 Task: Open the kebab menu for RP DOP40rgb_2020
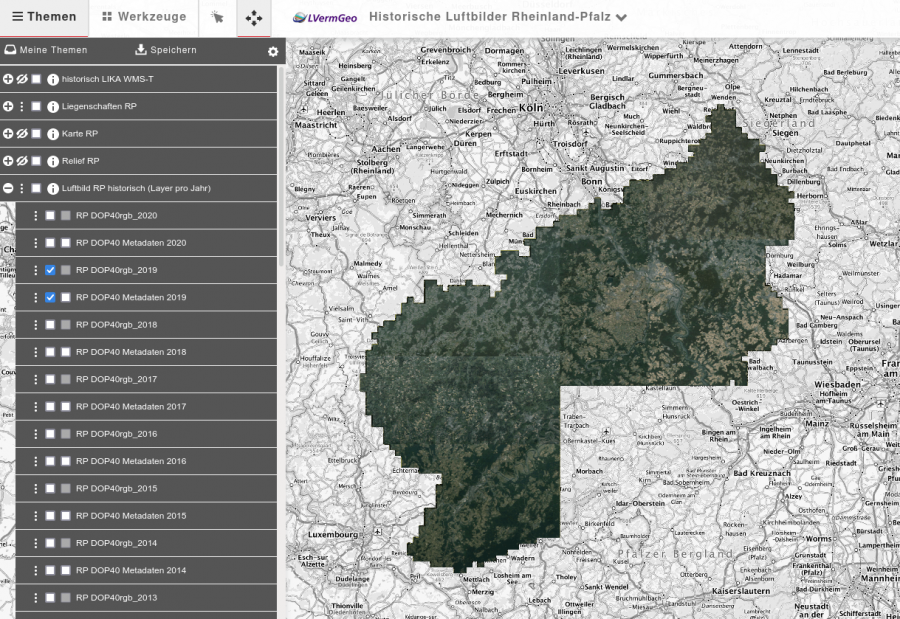pos(37,215)
